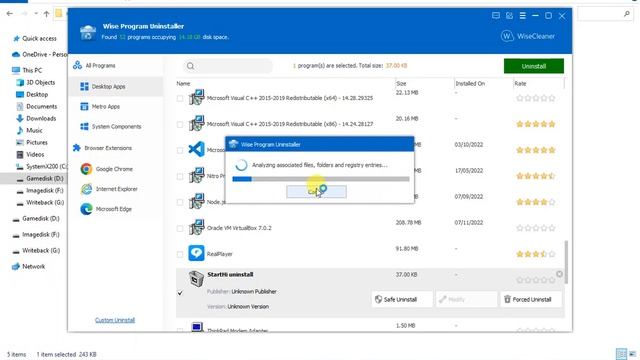This screenshot has width=640, height=360.
Task: Close StartHi expanded details circle icon
Action: click(x=559, y=274)
